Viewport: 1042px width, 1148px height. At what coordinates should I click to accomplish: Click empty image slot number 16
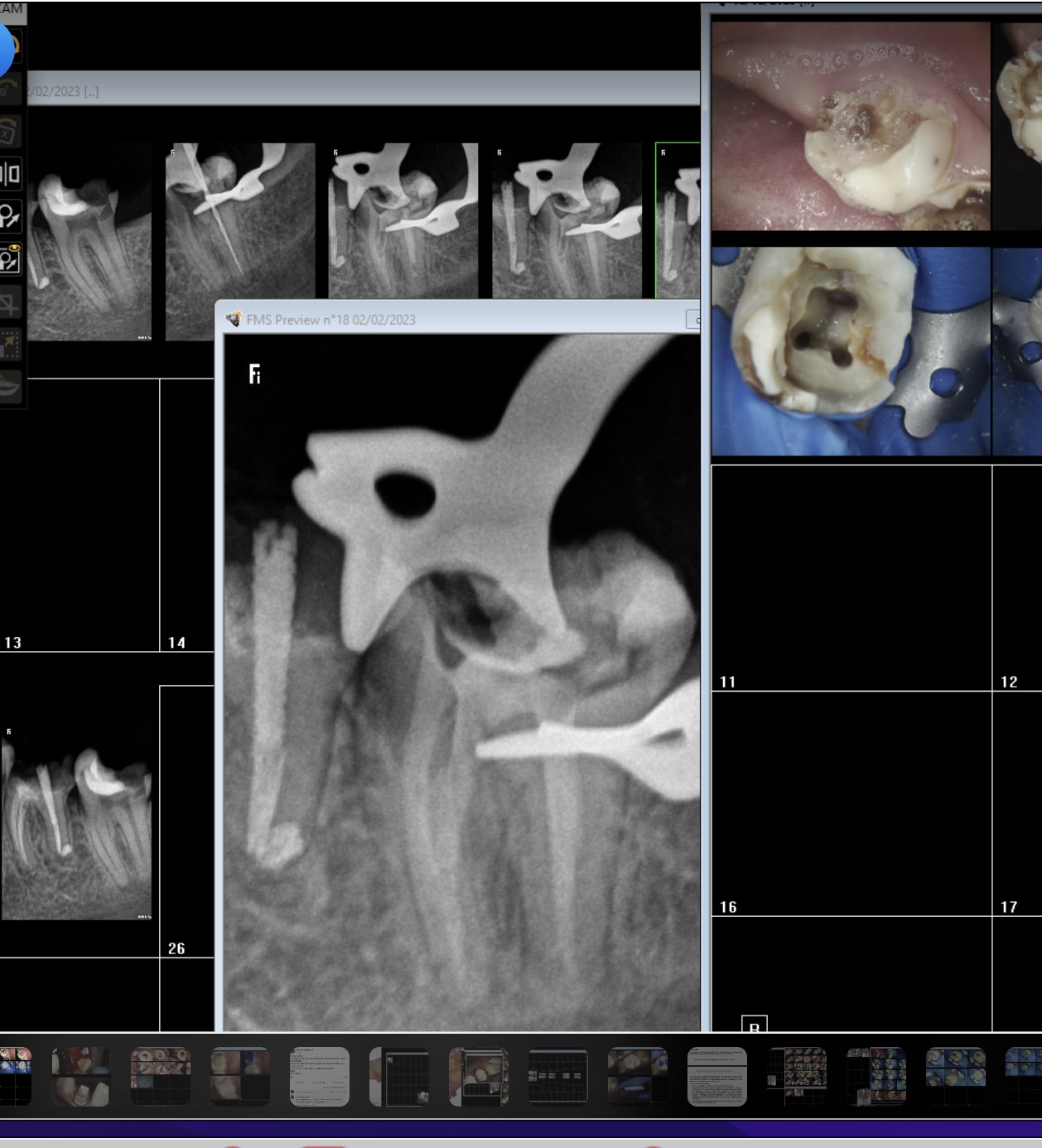click(x=851, y=803)
